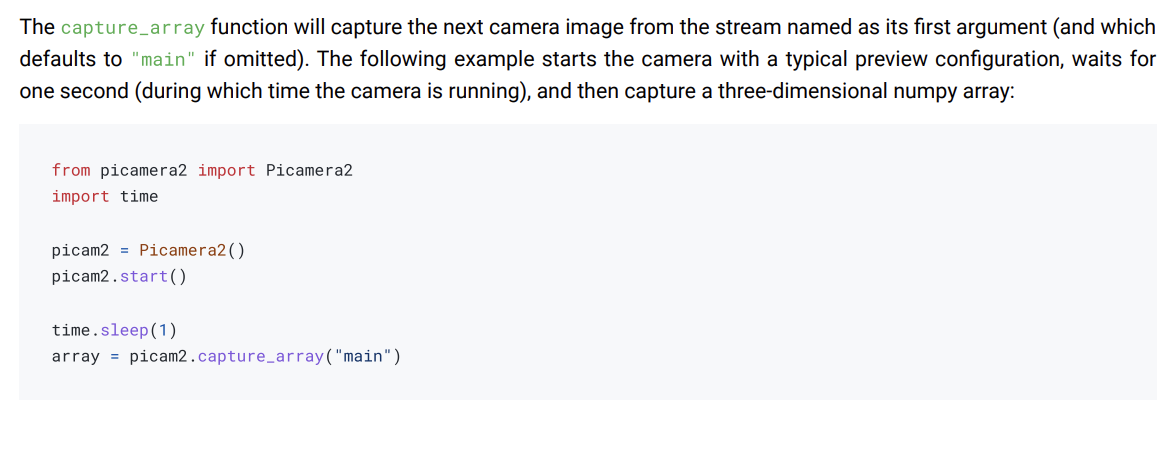
Task: Click the "start" method in picam2.start()
Action: (144, 275)
